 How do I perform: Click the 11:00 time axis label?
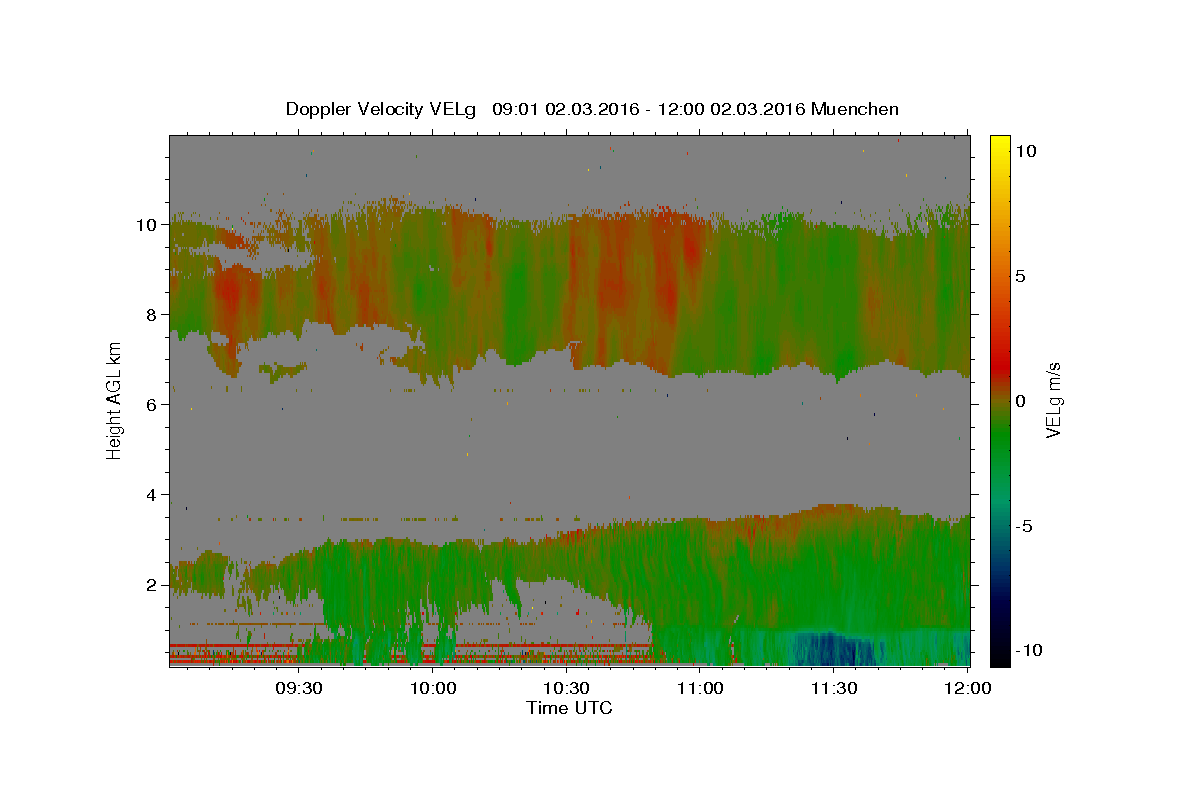(x=700, y=689)
